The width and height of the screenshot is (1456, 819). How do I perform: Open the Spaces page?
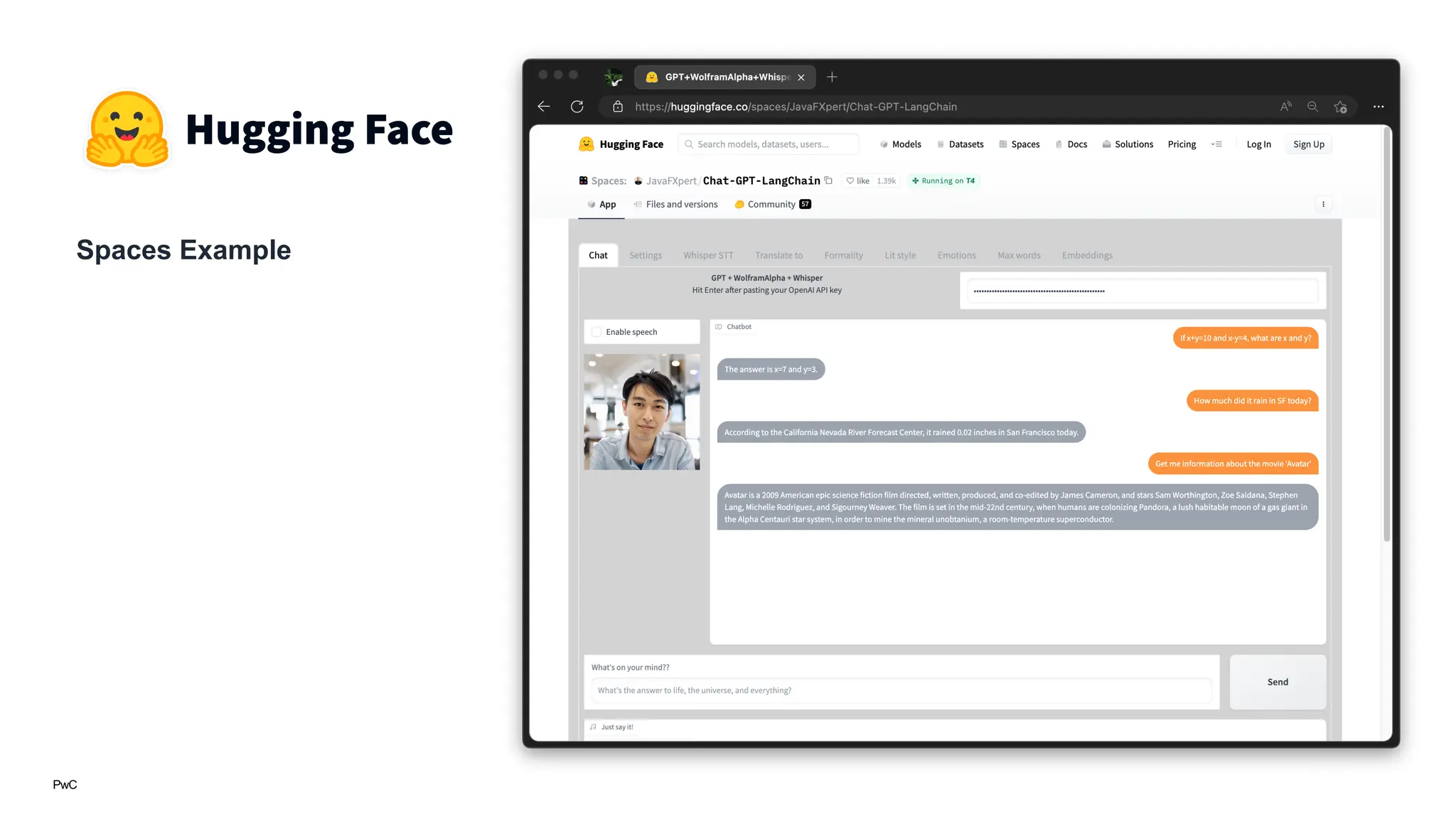(1019, 144)
